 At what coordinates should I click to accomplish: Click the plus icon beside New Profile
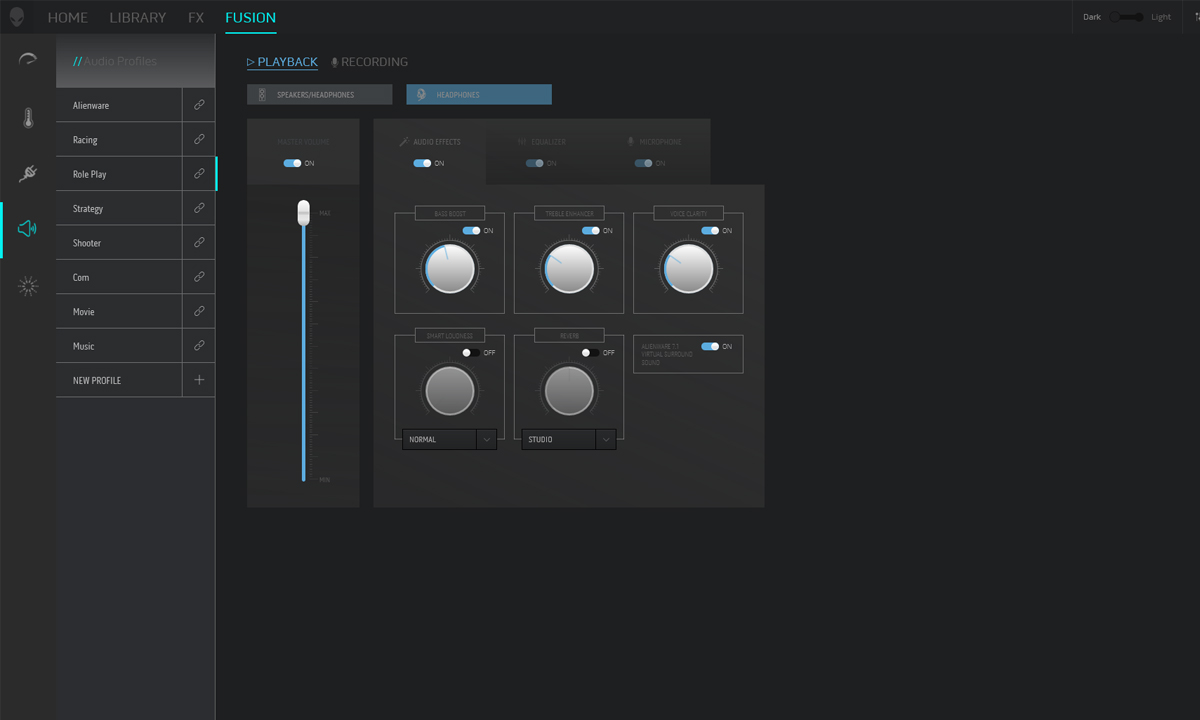tap(199, 380)
